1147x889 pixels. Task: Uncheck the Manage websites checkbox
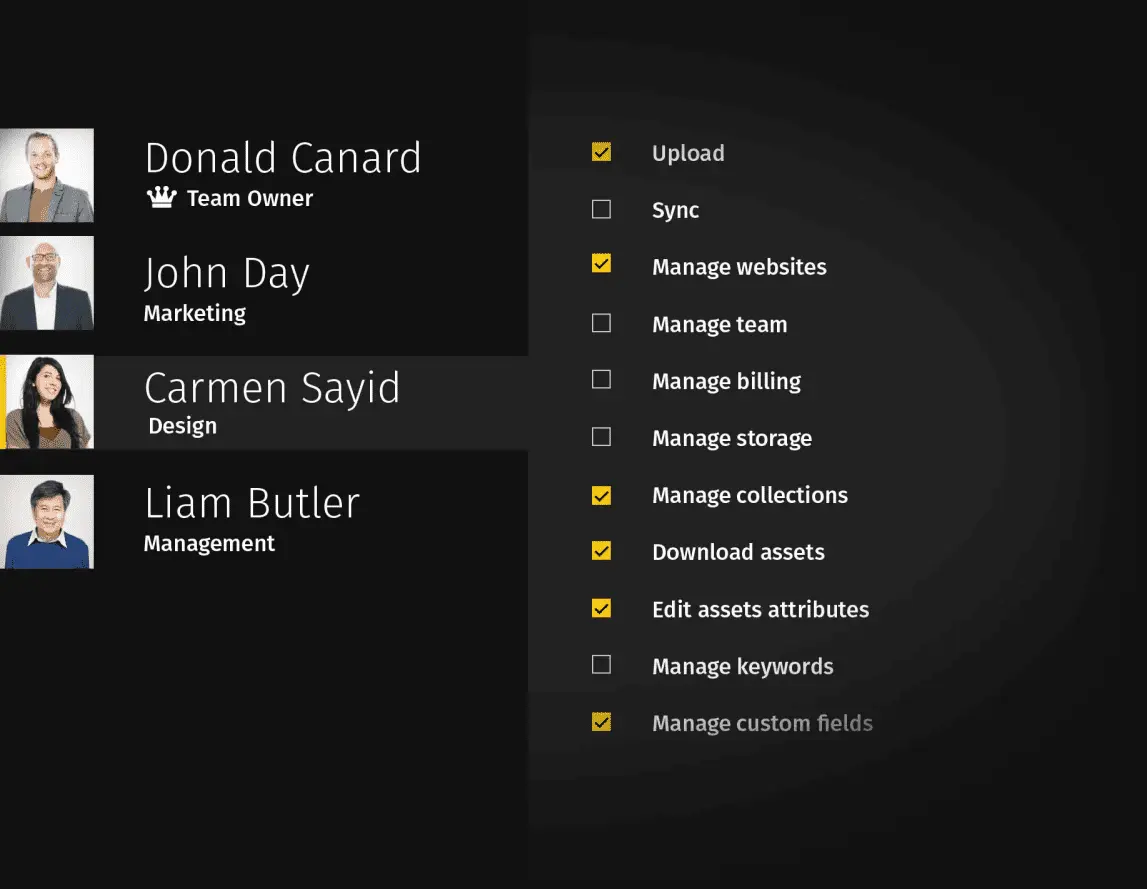click(601, 263)
